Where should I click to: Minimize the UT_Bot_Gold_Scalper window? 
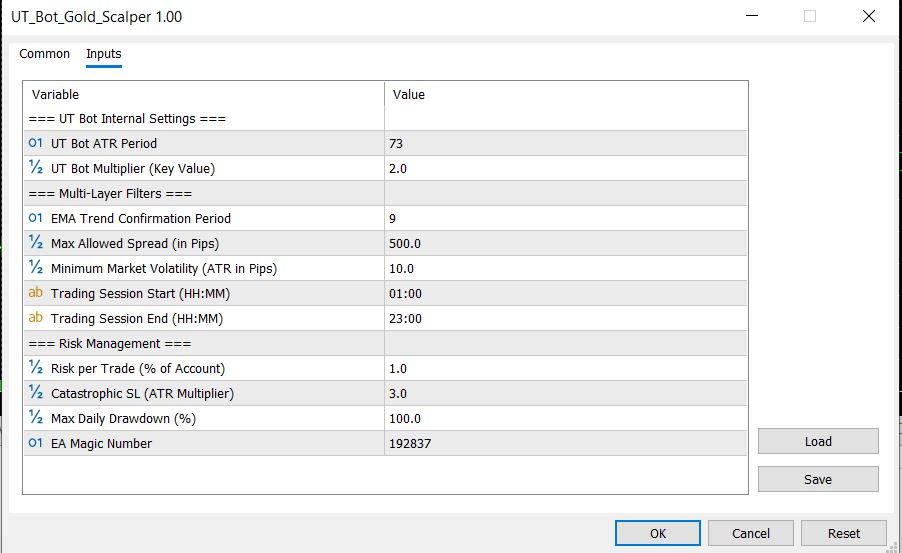pos(752,16)
